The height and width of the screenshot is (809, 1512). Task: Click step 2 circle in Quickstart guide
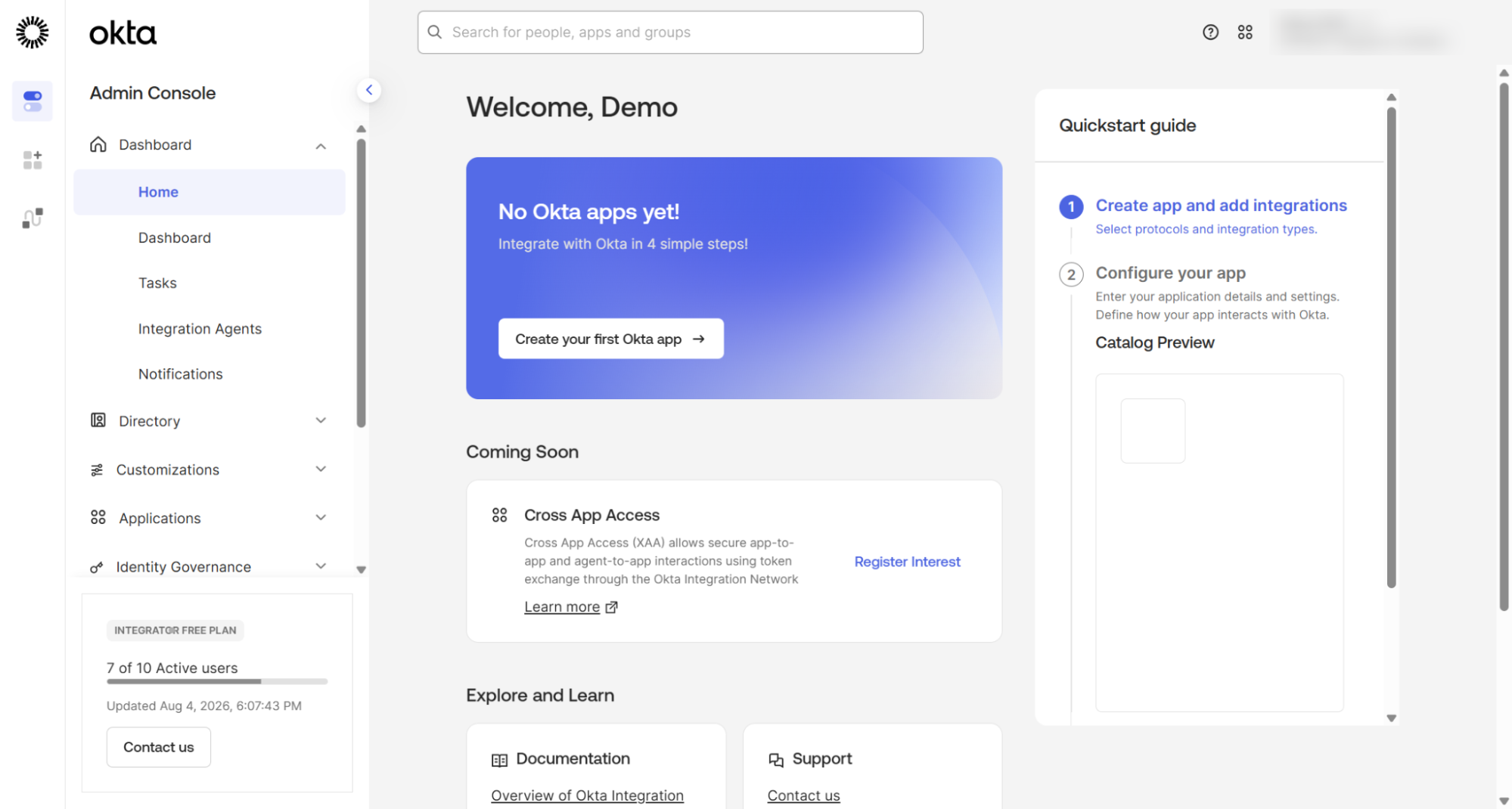click(x=1071, y=274)
